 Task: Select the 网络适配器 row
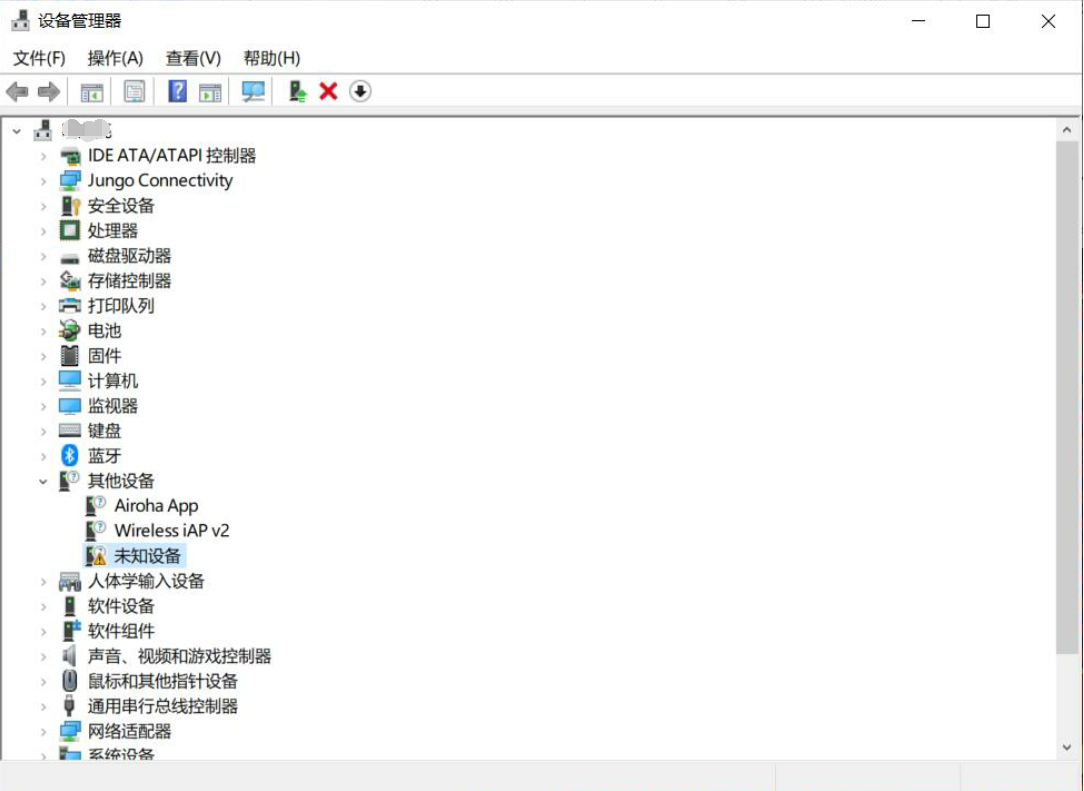point(129,731)
